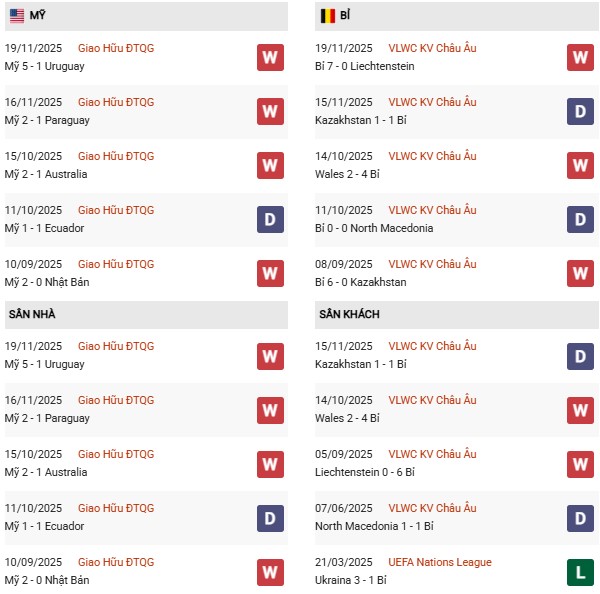
Task: Click the W badge for Mỹ 5 - 1 Uruguay under the MỸ header
Action: coord(270,57)
